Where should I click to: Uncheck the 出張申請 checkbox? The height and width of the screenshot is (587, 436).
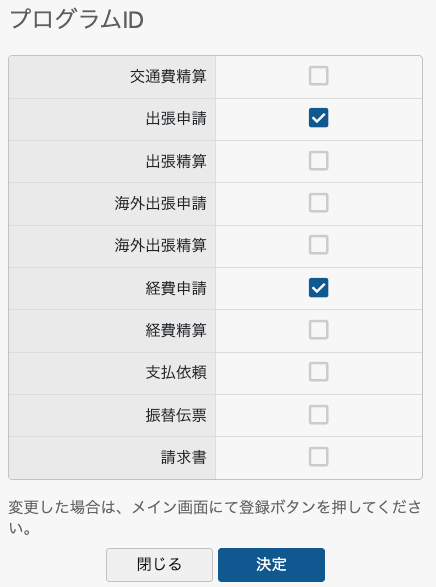click(x=318, y=118)
